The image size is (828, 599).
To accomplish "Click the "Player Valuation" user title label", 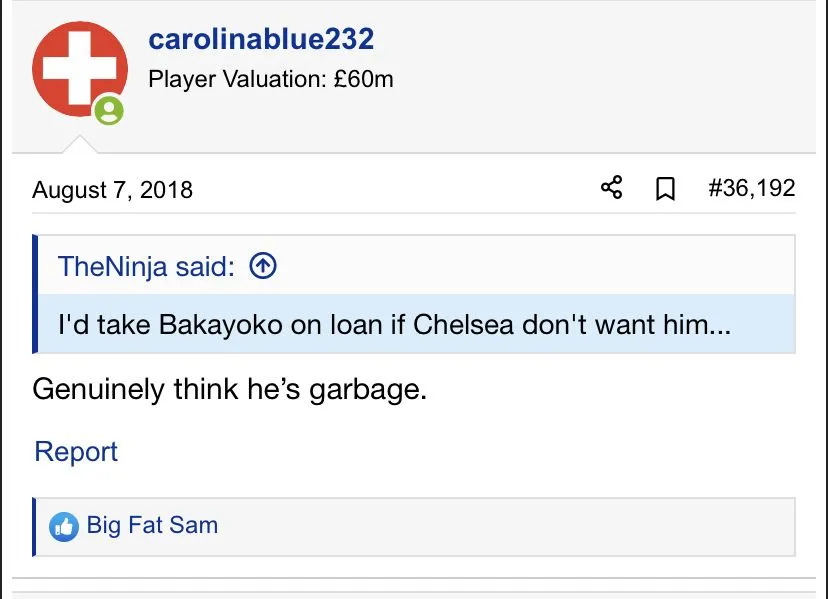I will tap(236, 79).
